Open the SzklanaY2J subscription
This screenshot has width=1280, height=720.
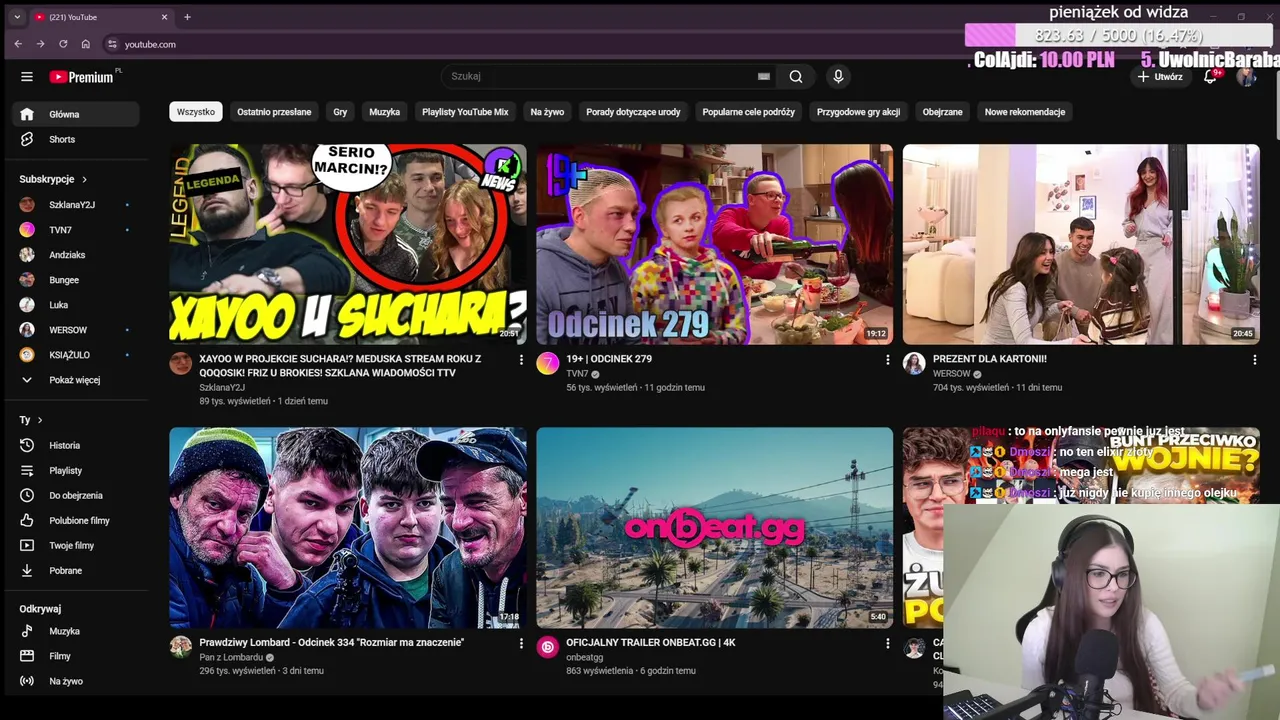click(76, 205)
